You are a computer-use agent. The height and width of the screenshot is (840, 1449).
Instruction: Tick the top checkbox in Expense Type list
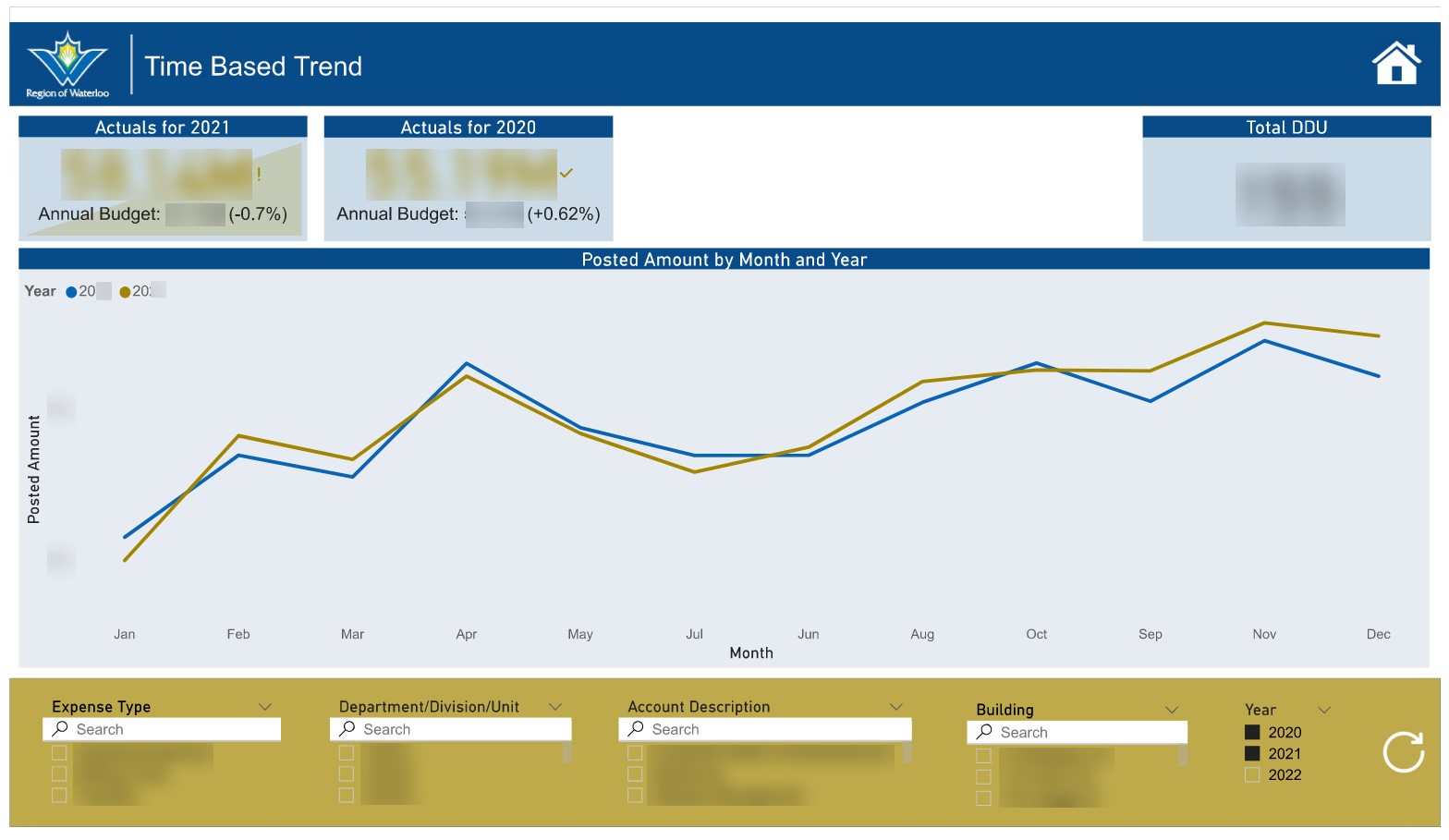tap(59, 752)
